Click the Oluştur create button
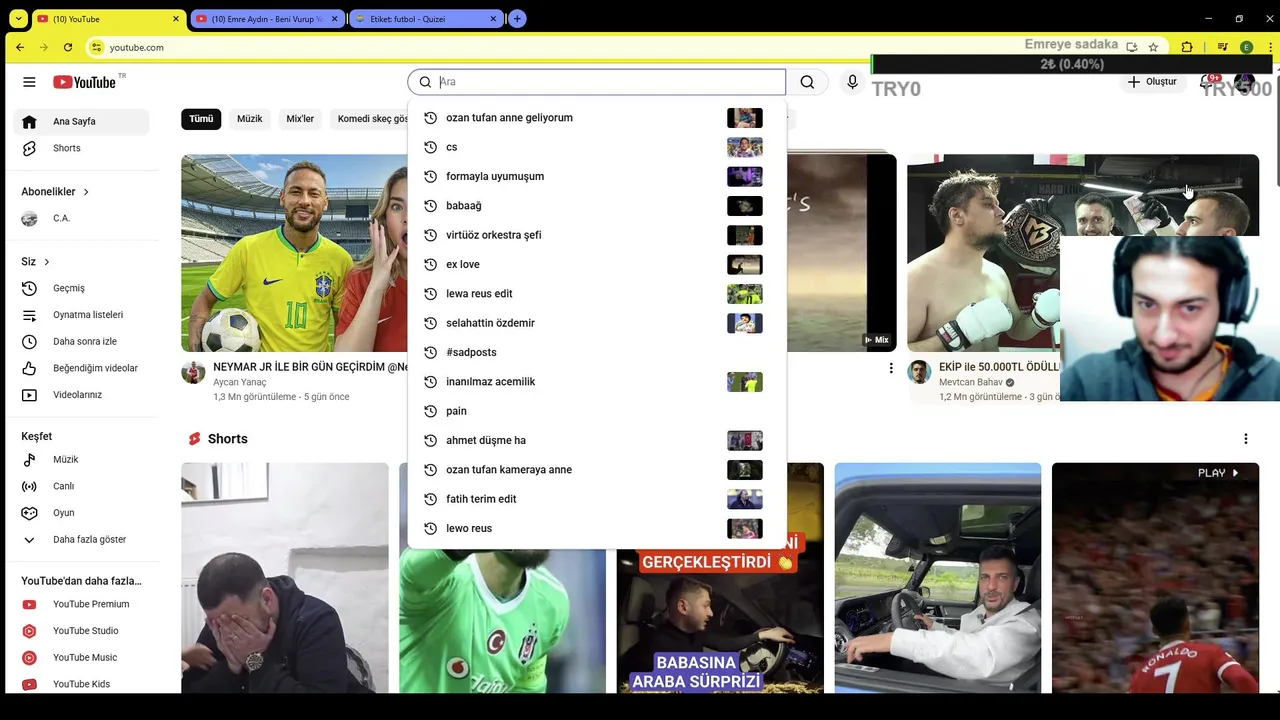Viewport: 1280px width, 720px height. [x=1152, y=82]
